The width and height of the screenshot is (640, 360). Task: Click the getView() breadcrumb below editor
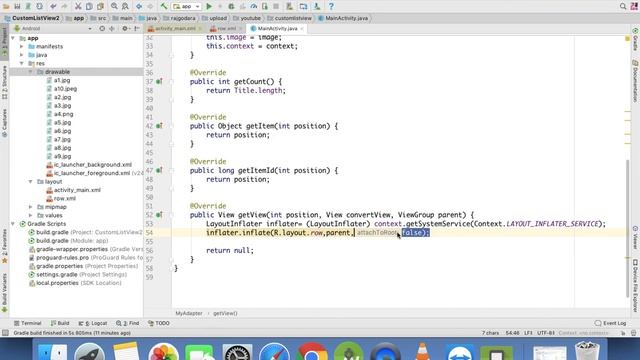click(x=225, y=313)
